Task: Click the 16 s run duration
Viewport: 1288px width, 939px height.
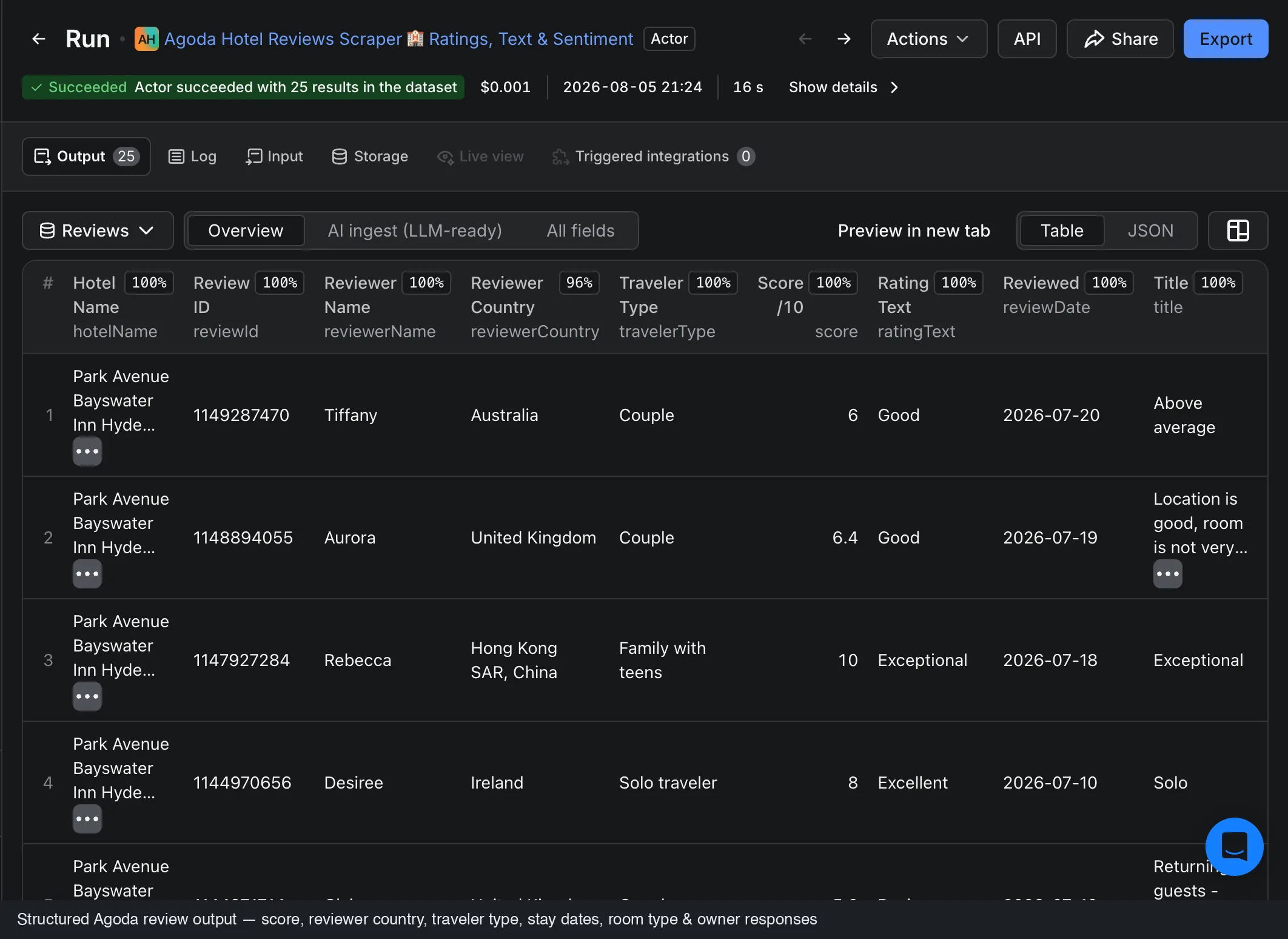Action: coord(748,87)
